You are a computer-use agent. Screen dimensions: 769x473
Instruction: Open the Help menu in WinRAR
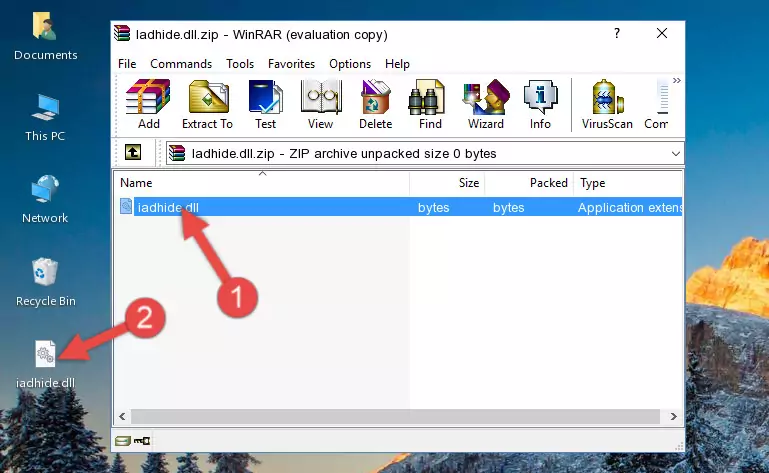(x=397, y=64)
